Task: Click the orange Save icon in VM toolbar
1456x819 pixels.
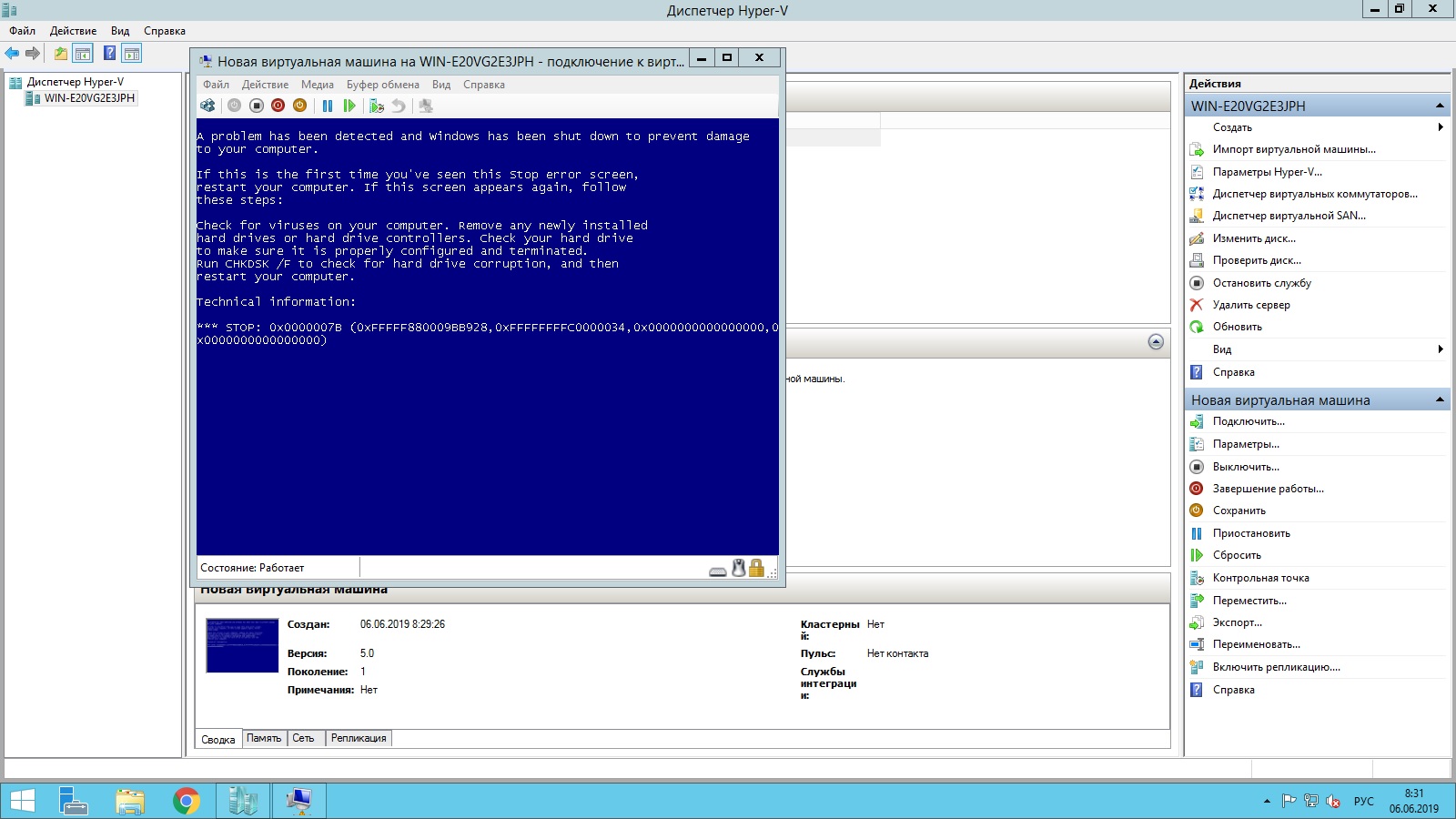Action: 300,106
